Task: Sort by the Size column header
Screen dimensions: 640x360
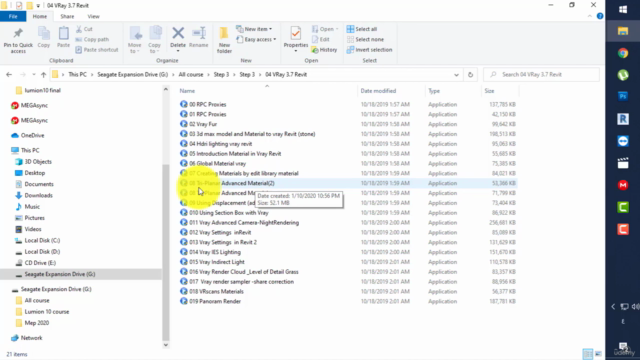Action: tap(489, 91)
